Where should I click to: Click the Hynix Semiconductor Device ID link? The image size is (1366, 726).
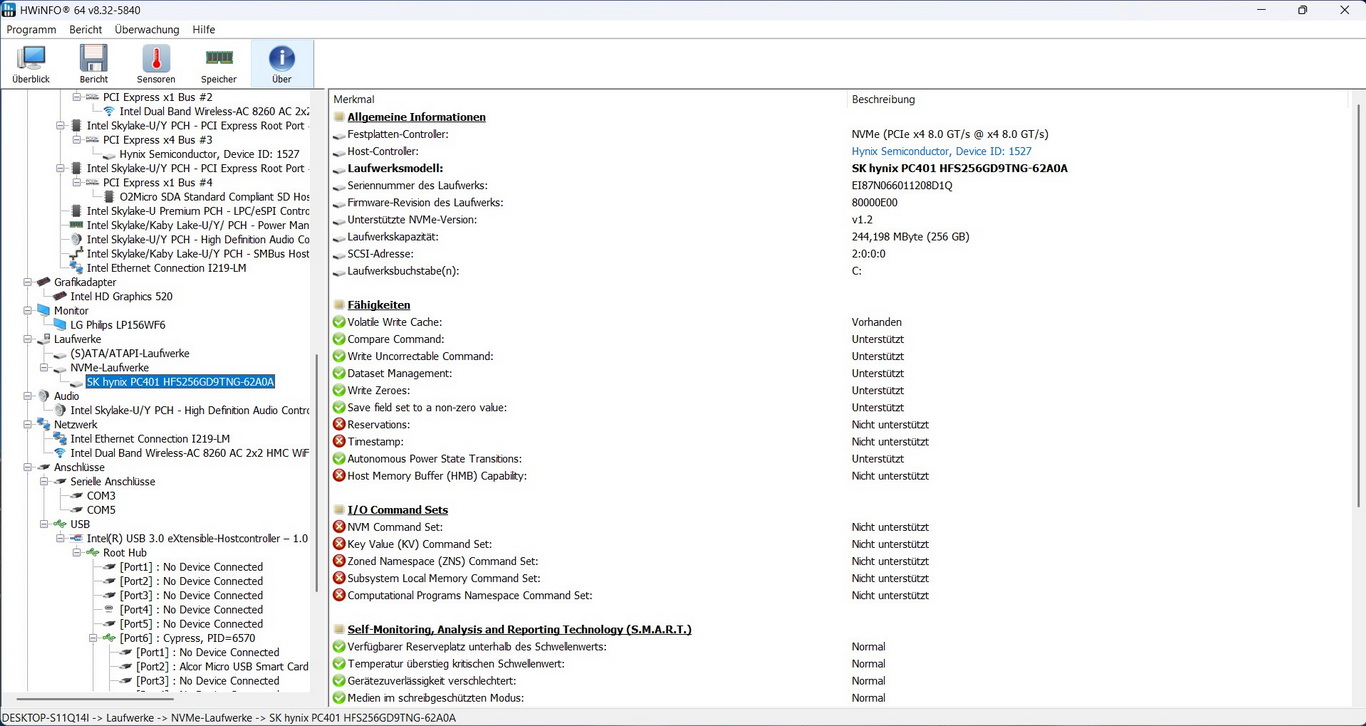coord(941,151)
